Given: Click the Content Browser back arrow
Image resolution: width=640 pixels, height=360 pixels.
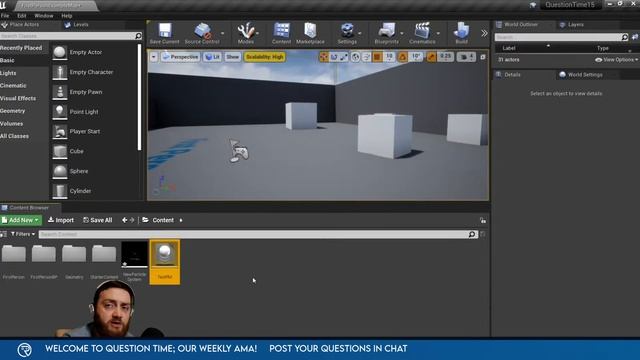Looking at the screenshot, I should coord(124,220).
